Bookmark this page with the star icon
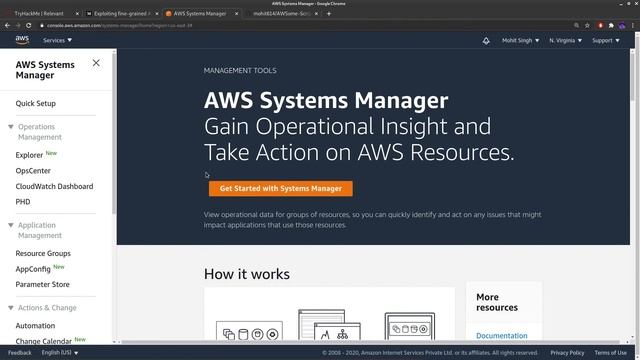 [587, 25]
